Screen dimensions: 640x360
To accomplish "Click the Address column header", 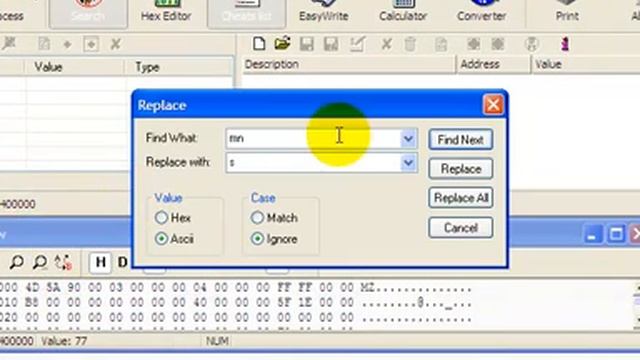I will coord(493,64).
